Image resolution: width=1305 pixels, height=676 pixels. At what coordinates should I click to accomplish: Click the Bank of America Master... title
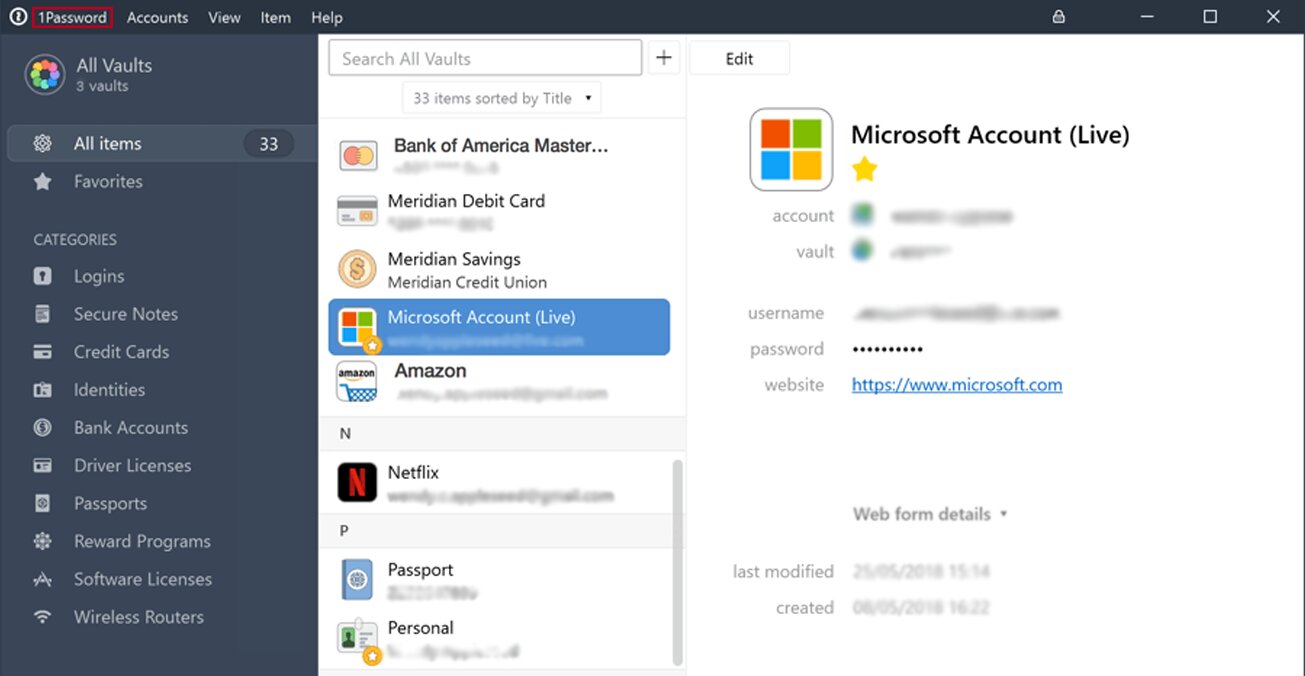click(501, 146)
